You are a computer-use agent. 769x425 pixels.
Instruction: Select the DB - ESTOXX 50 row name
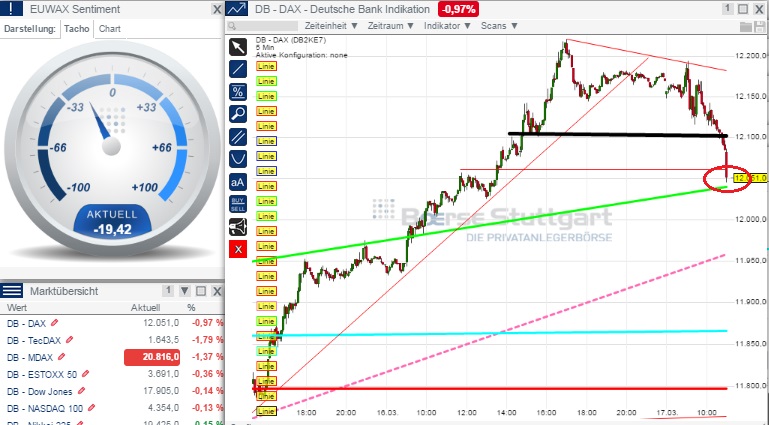[x=42, y=375]
